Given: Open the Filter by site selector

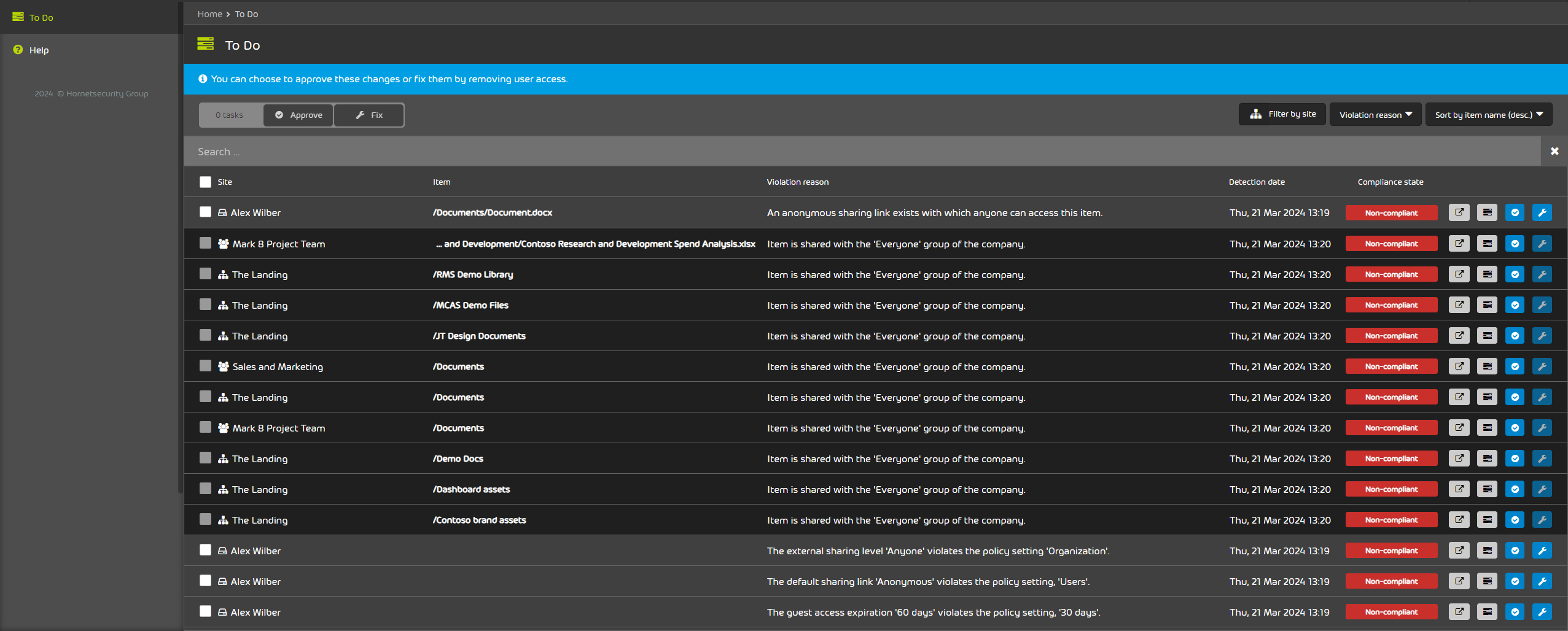Looking at the screenshot, I should [1282, 114].
